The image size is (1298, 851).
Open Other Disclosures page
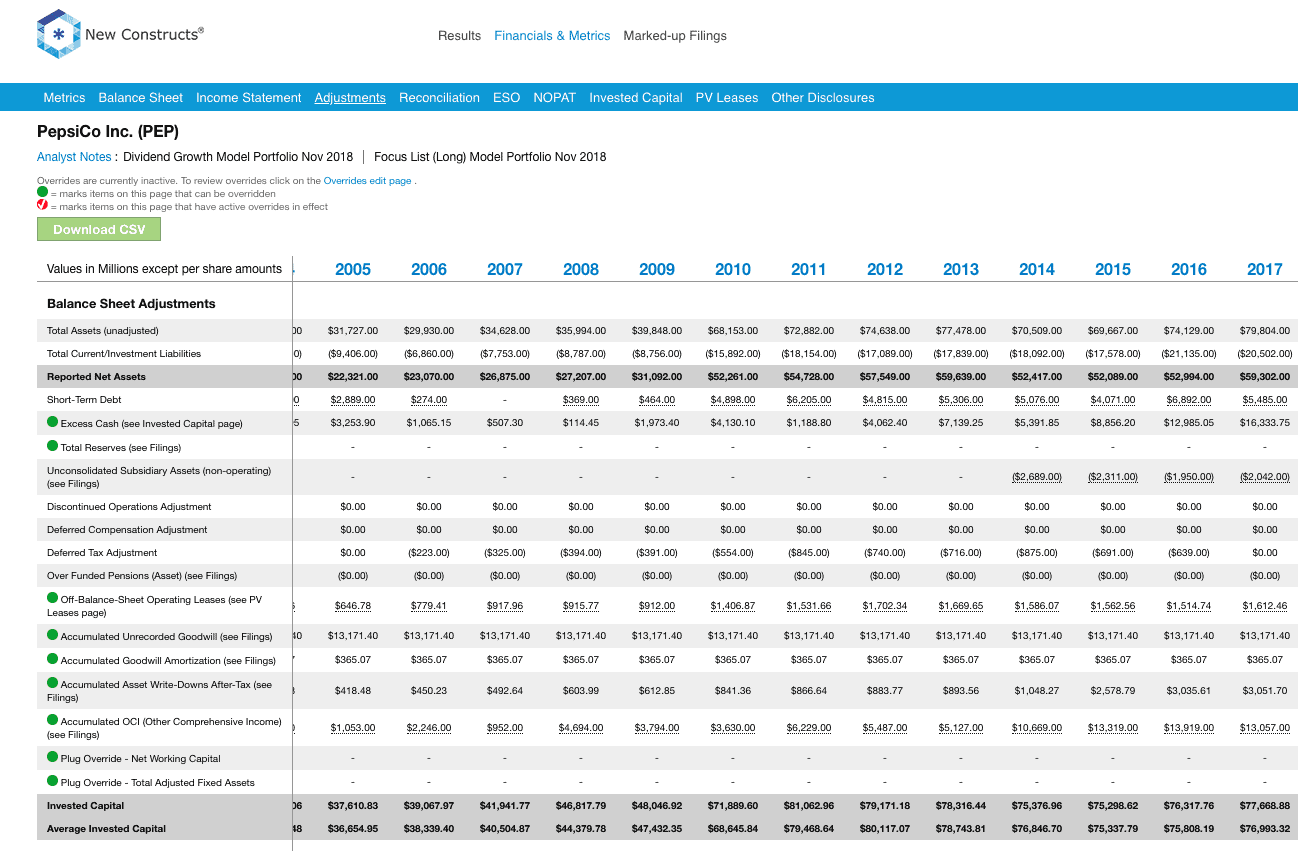[x=823, y=98]
